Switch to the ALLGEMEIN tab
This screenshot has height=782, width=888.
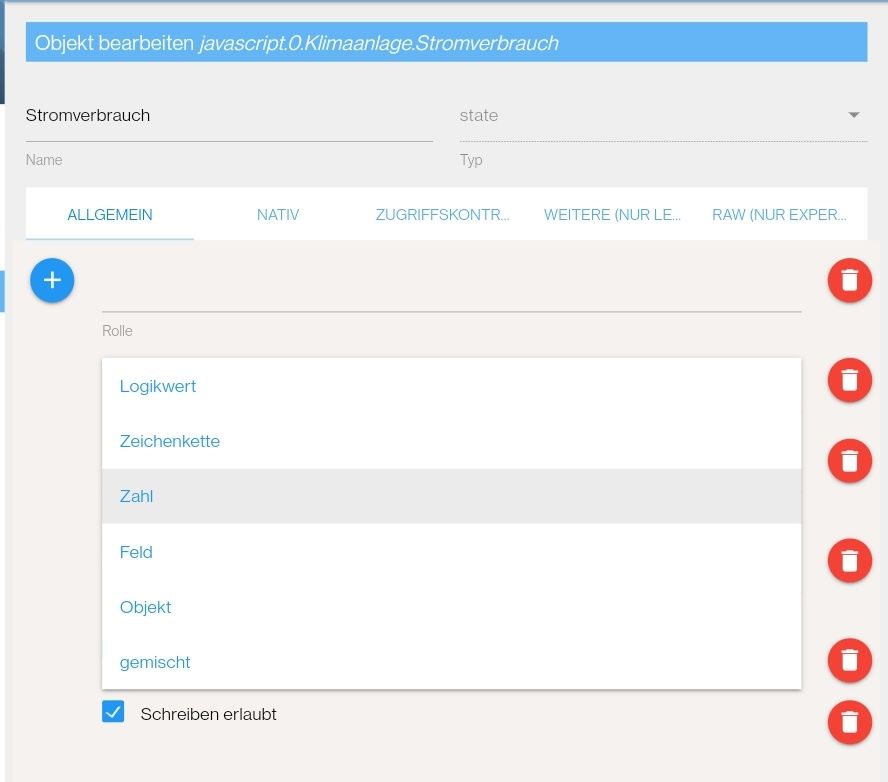[110, 215]
